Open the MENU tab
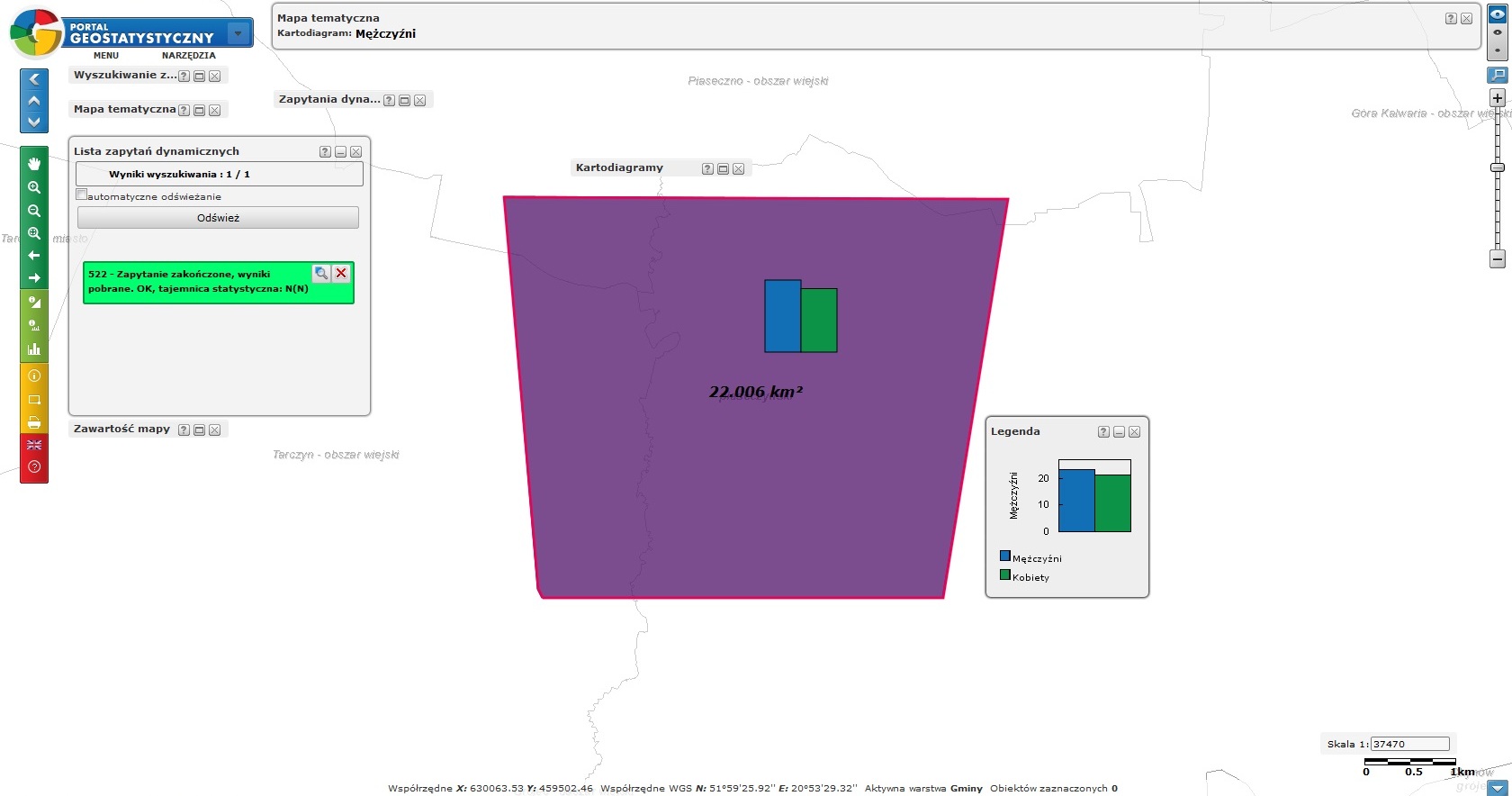The image size is (1512, 796). 106,56
